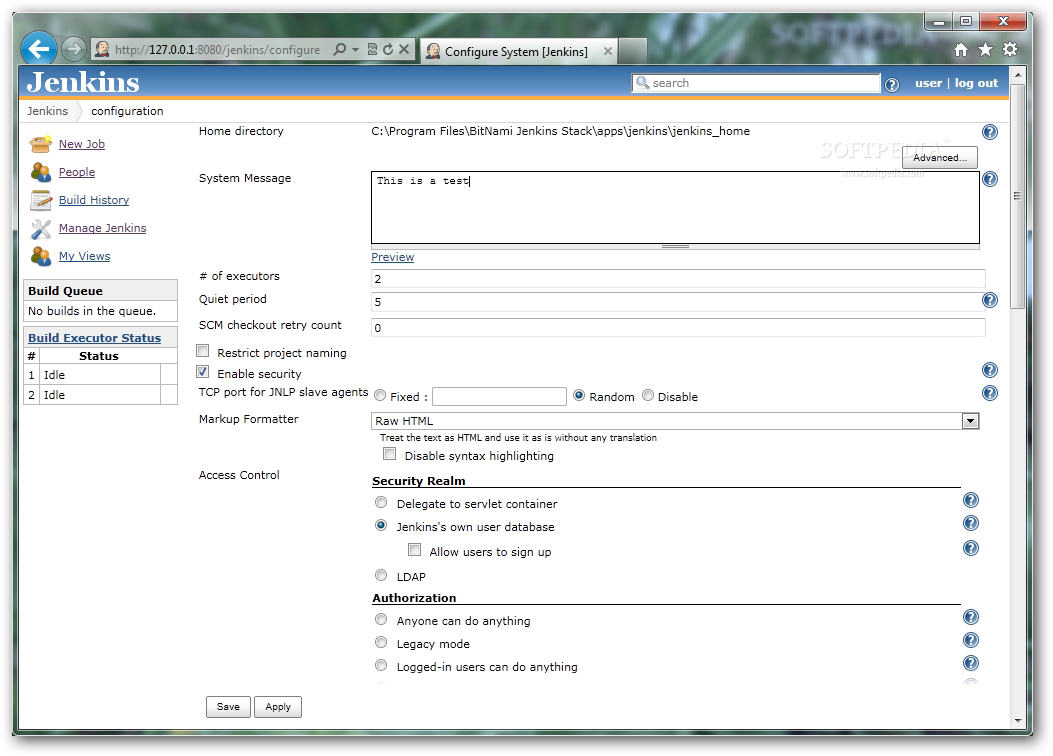Open help for TCP port for JNLP slave agents

point(990,393)
